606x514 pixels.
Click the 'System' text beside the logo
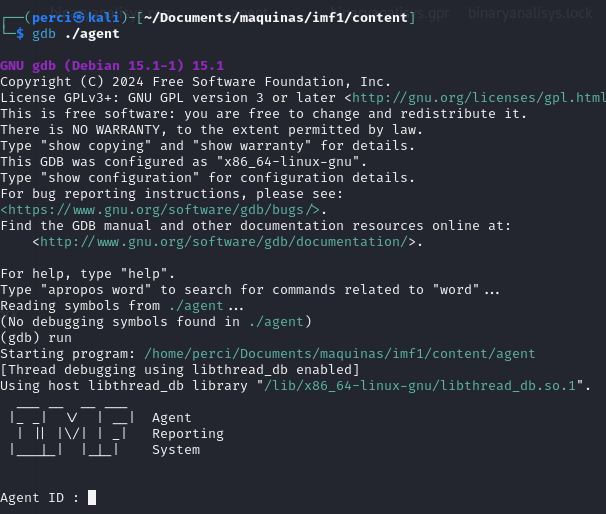(x=175, y=450)
